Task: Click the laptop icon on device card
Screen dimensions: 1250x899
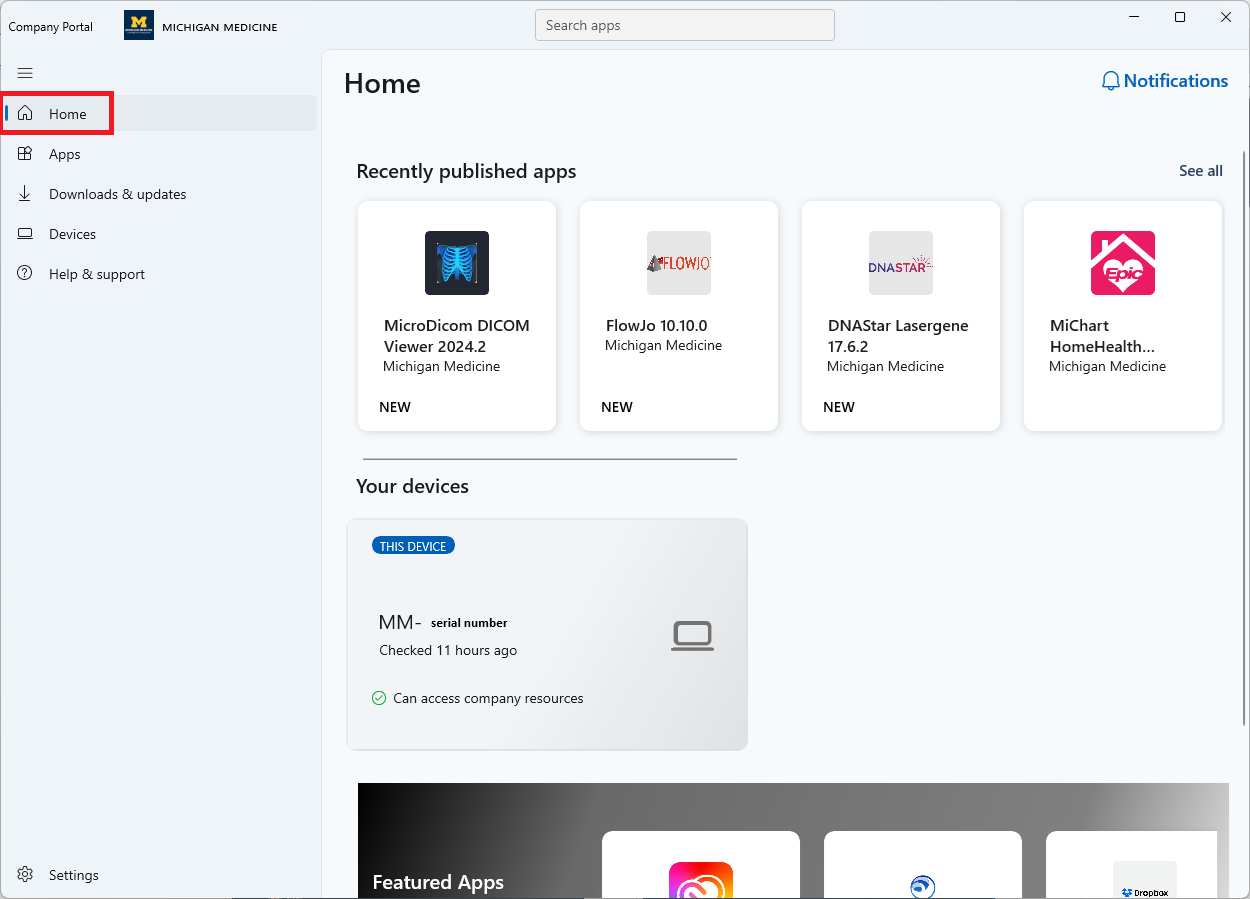Action: click(692, 636)
